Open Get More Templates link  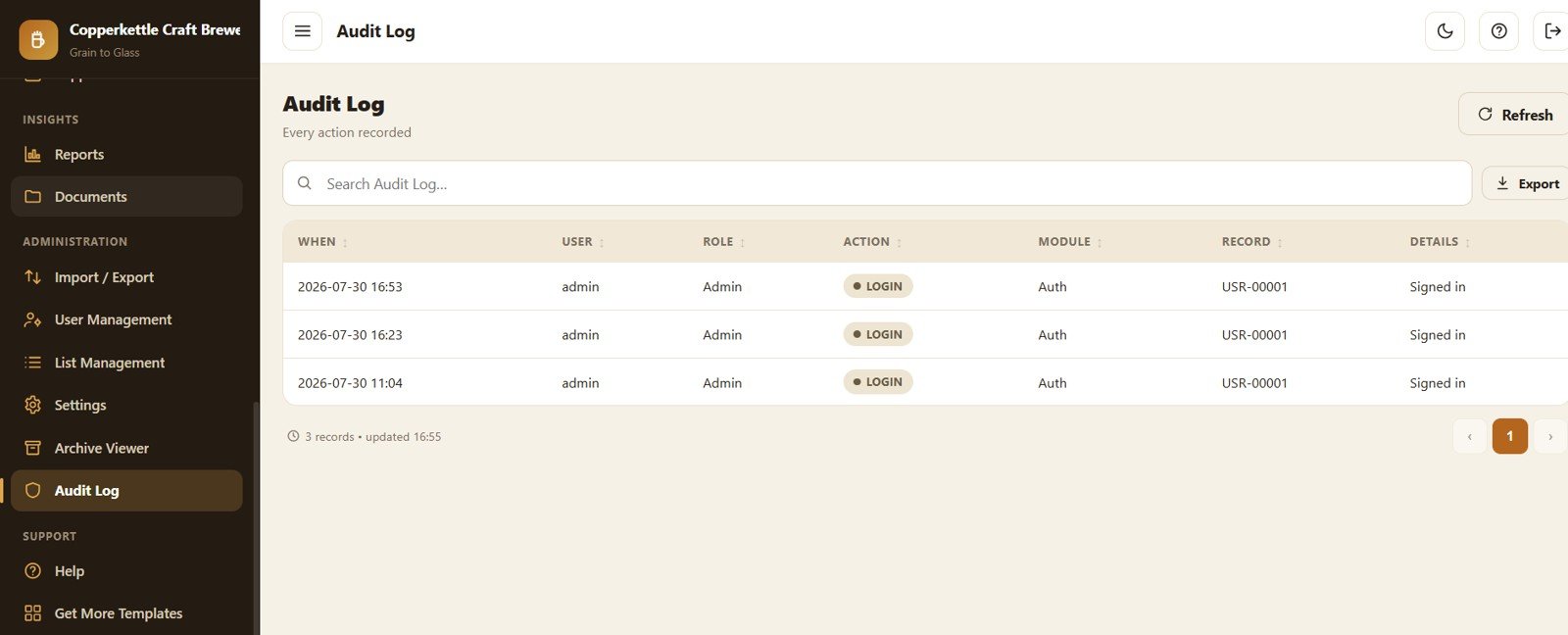126,613
